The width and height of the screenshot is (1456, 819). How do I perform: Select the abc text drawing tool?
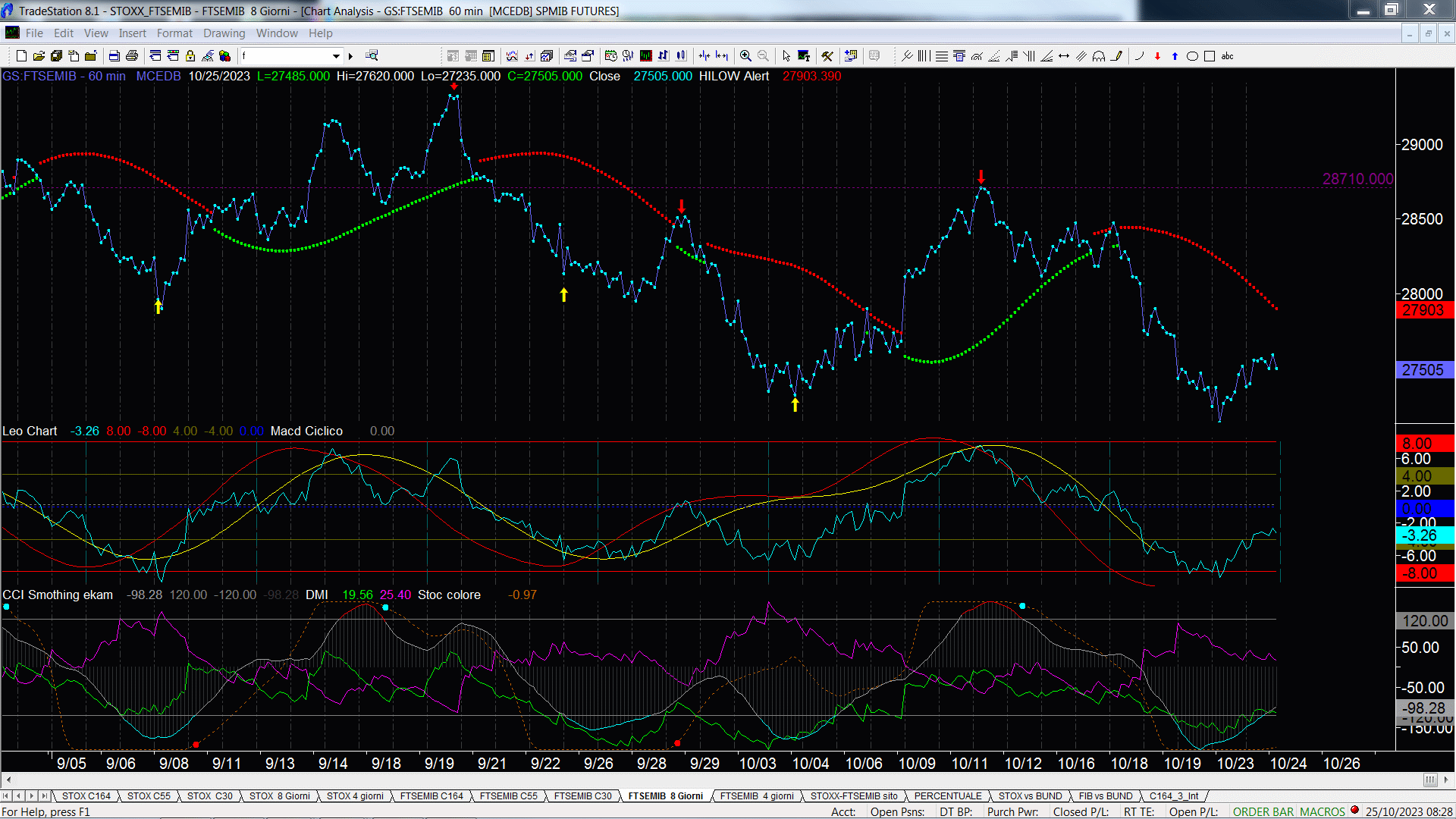click(1228, 56)
